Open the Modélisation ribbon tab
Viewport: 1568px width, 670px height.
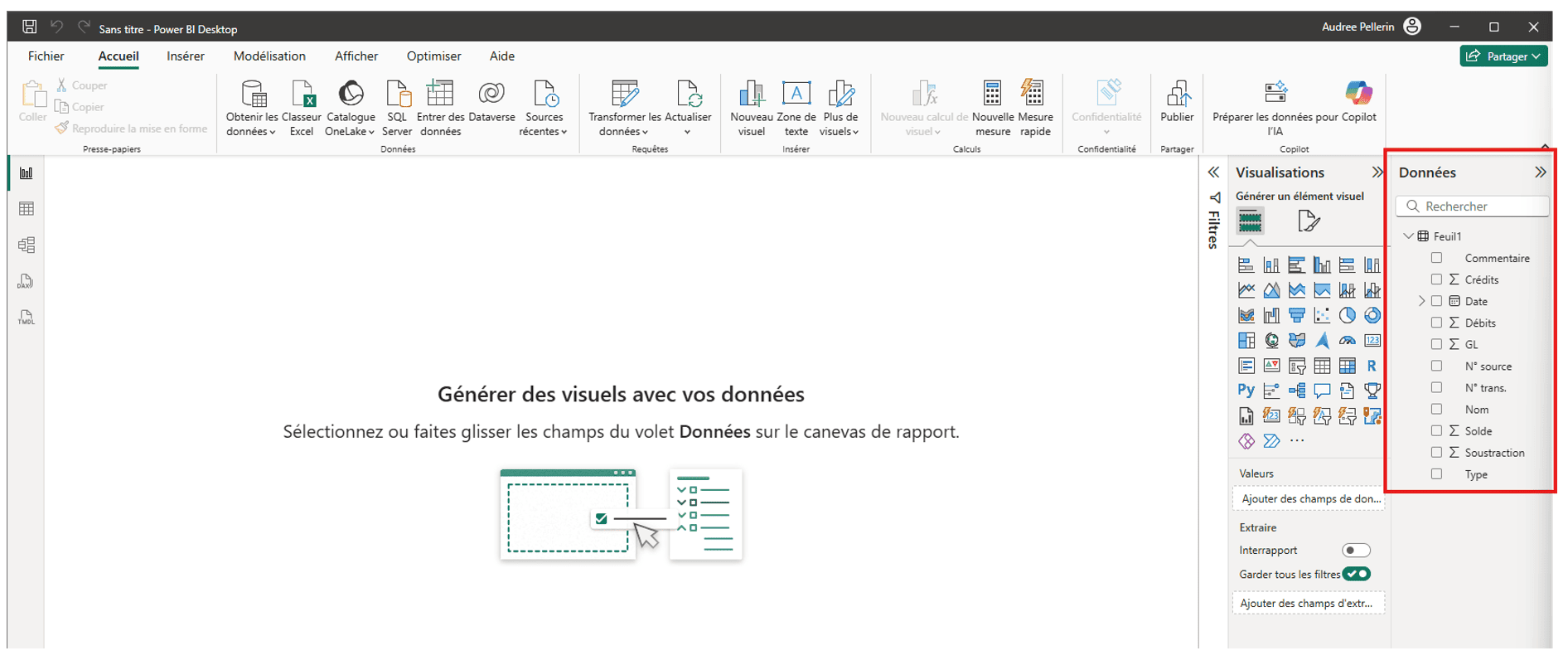[269, 56]
